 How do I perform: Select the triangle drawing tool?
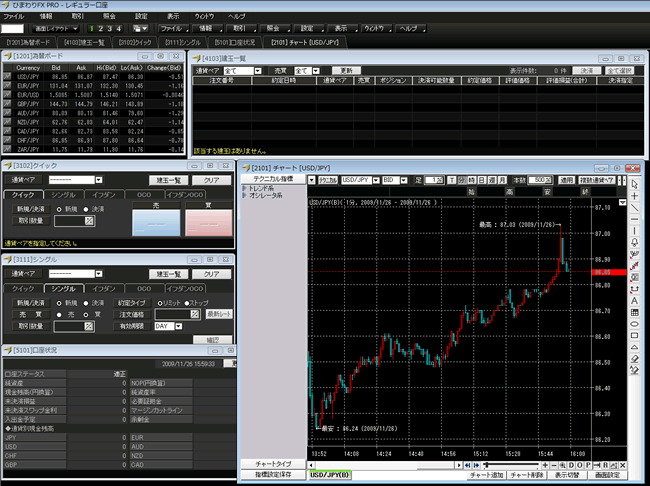click(634, 347)
